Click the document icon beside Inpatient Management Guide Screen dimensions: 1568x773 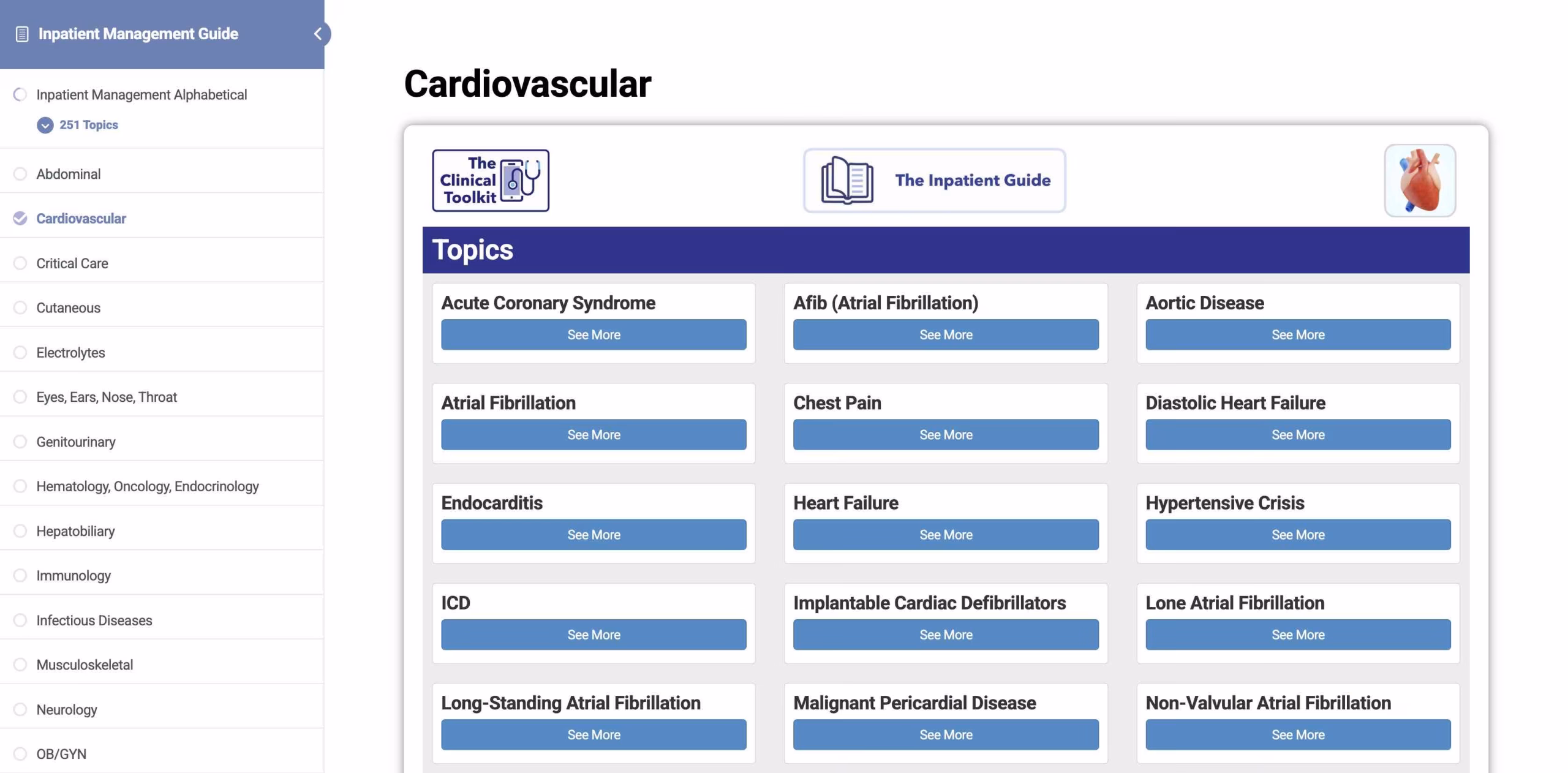click(x=22, y=34)
